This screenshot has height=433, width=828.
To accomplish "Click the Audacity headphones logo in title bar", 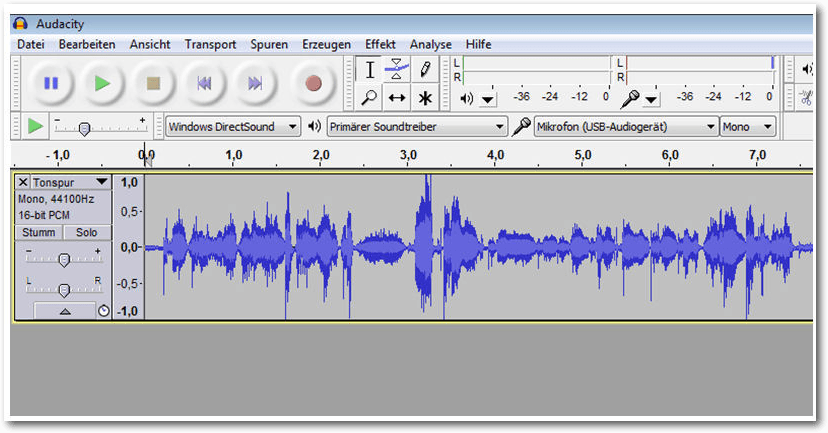I will click(x=20, y=24).
